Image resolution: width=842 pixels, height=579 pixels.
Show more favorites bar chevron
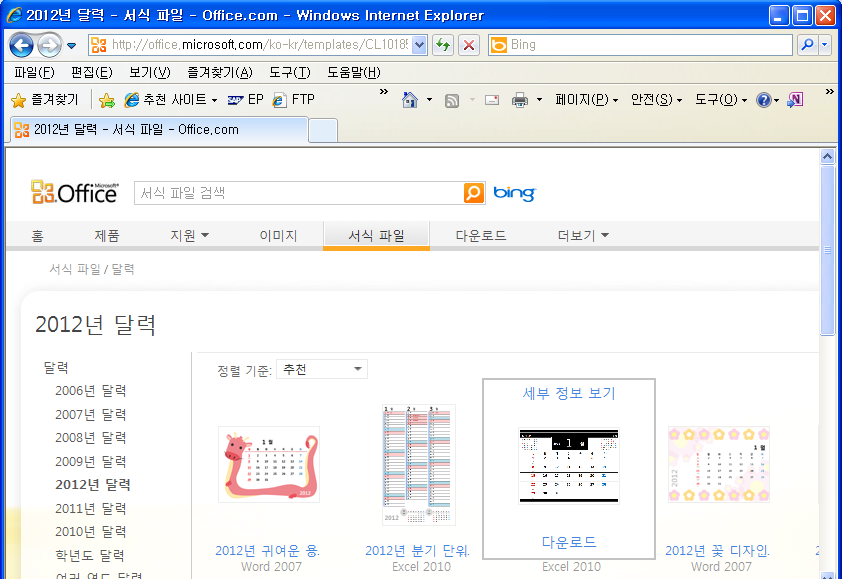[x=383, y=92]
